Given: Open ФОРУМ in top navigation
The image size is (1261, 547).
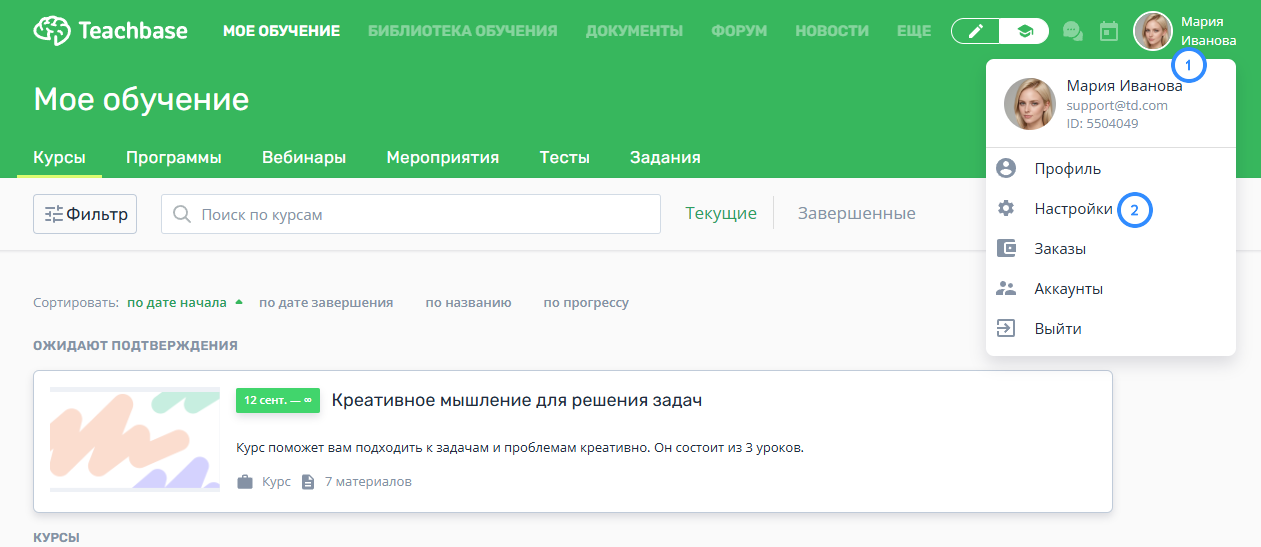Looking at the screenshot, I should click(x=739, y=31).
